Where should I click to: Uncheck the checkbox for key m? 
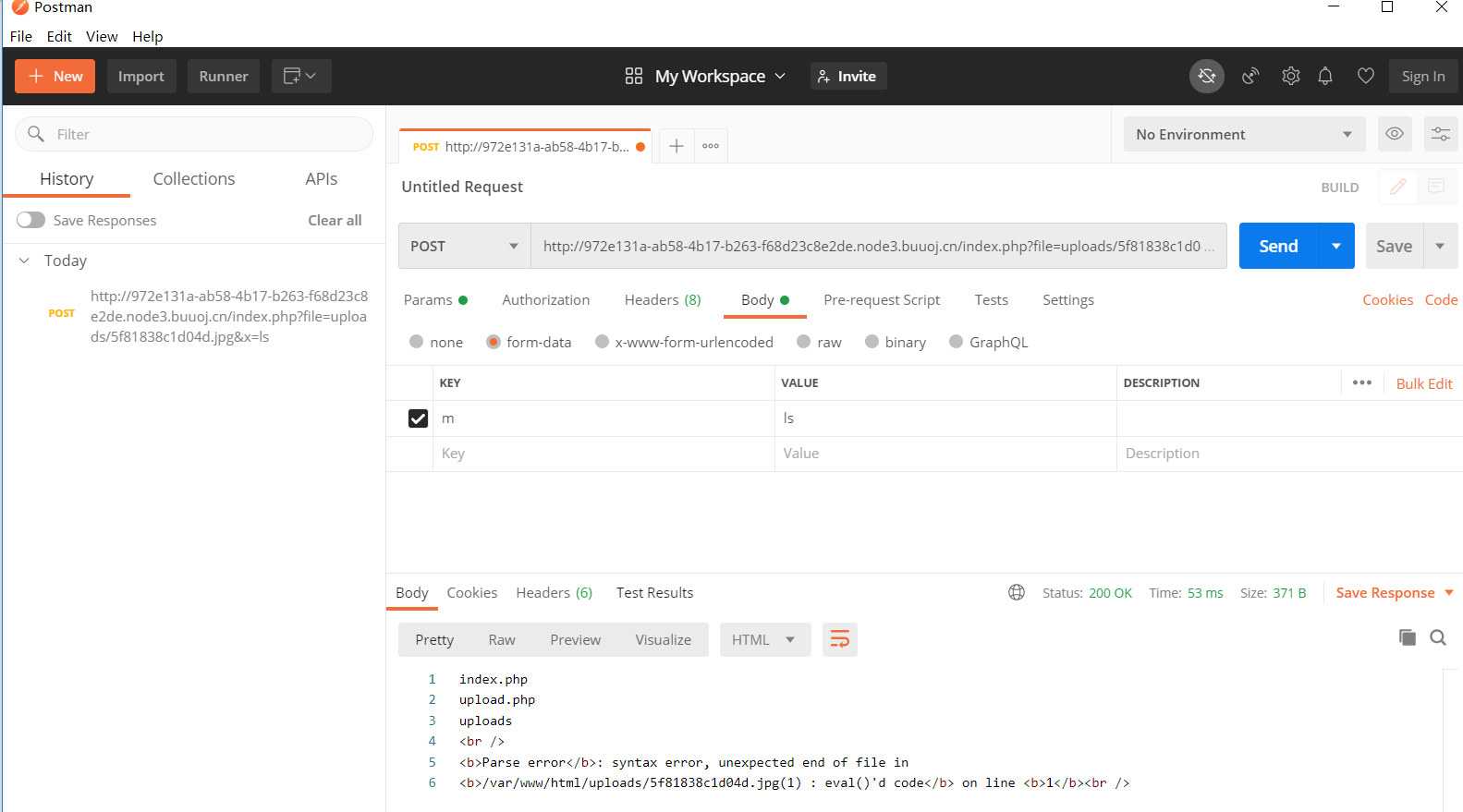pos(418,418)
